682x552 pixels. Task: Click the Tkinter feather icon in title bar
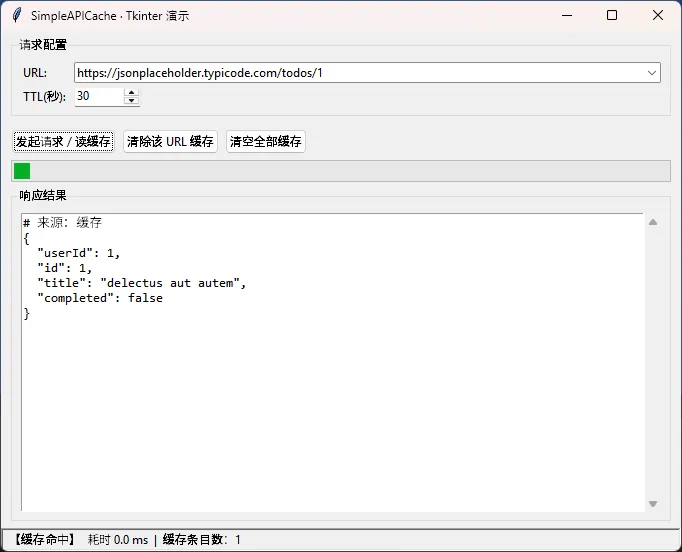click(16, 15)
